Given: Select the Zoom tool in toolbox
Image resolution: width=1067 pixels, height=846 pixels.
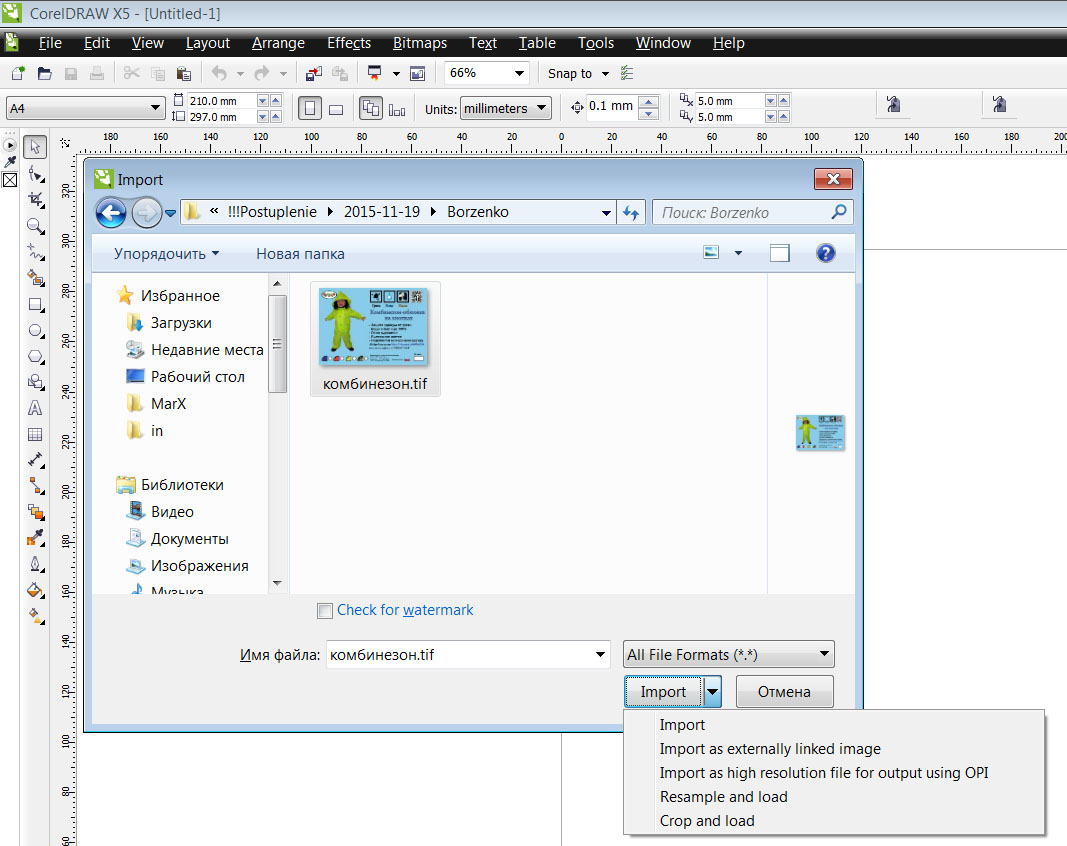Looking at the screenshot, I should [x=35, y=226].
